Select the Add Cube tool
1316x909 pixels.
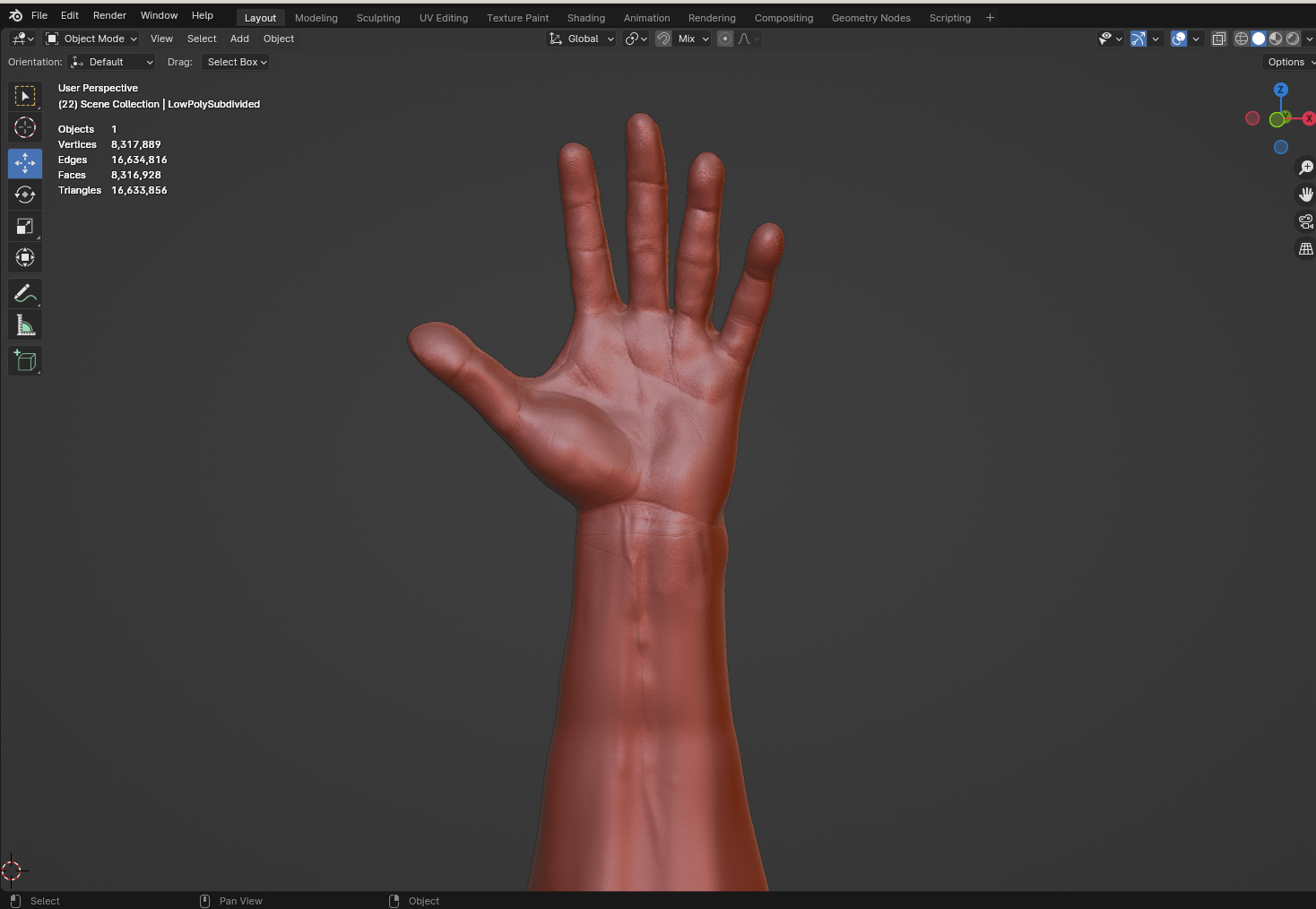[25, 360]
